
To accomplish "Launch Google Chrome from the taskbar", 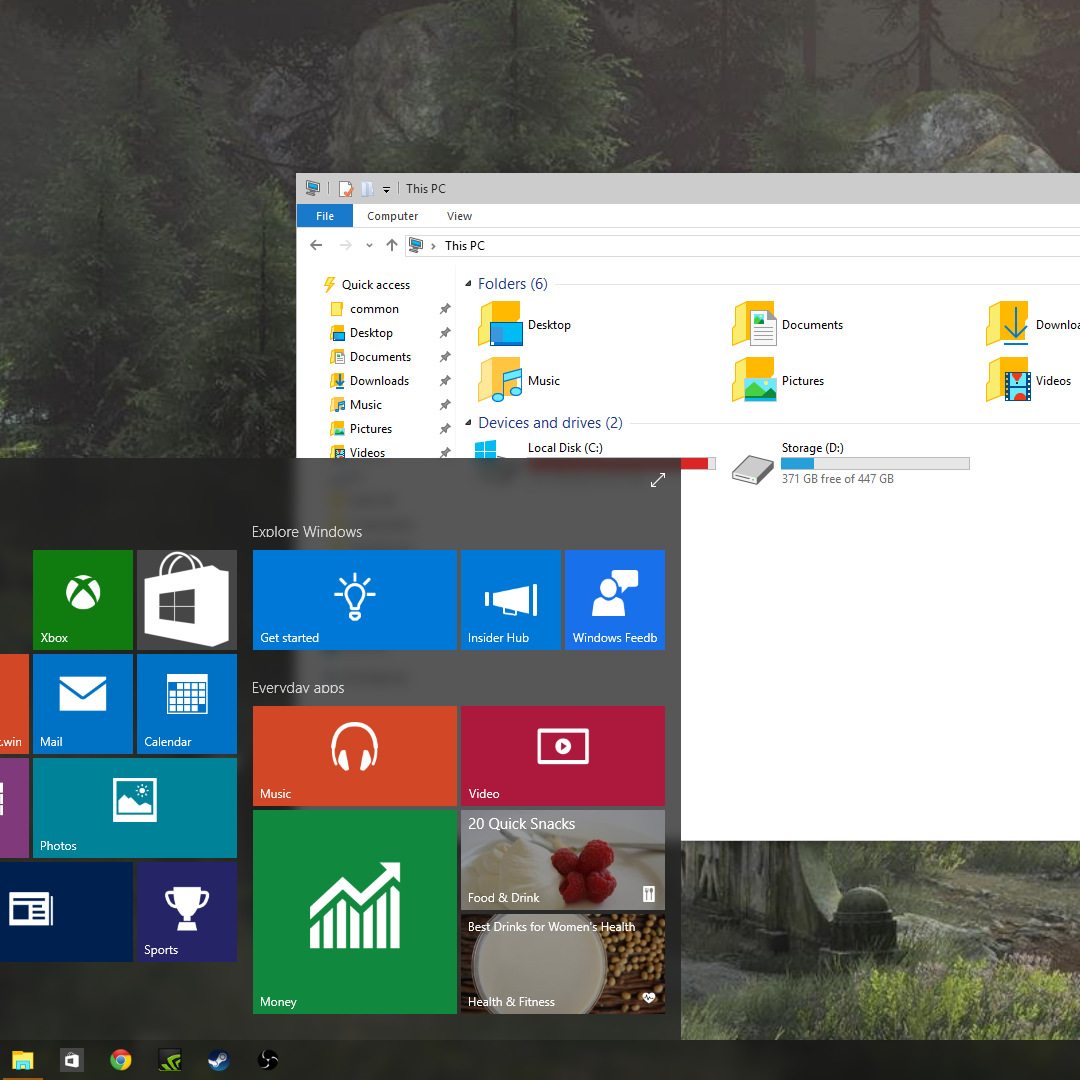I will [121, 1060].
